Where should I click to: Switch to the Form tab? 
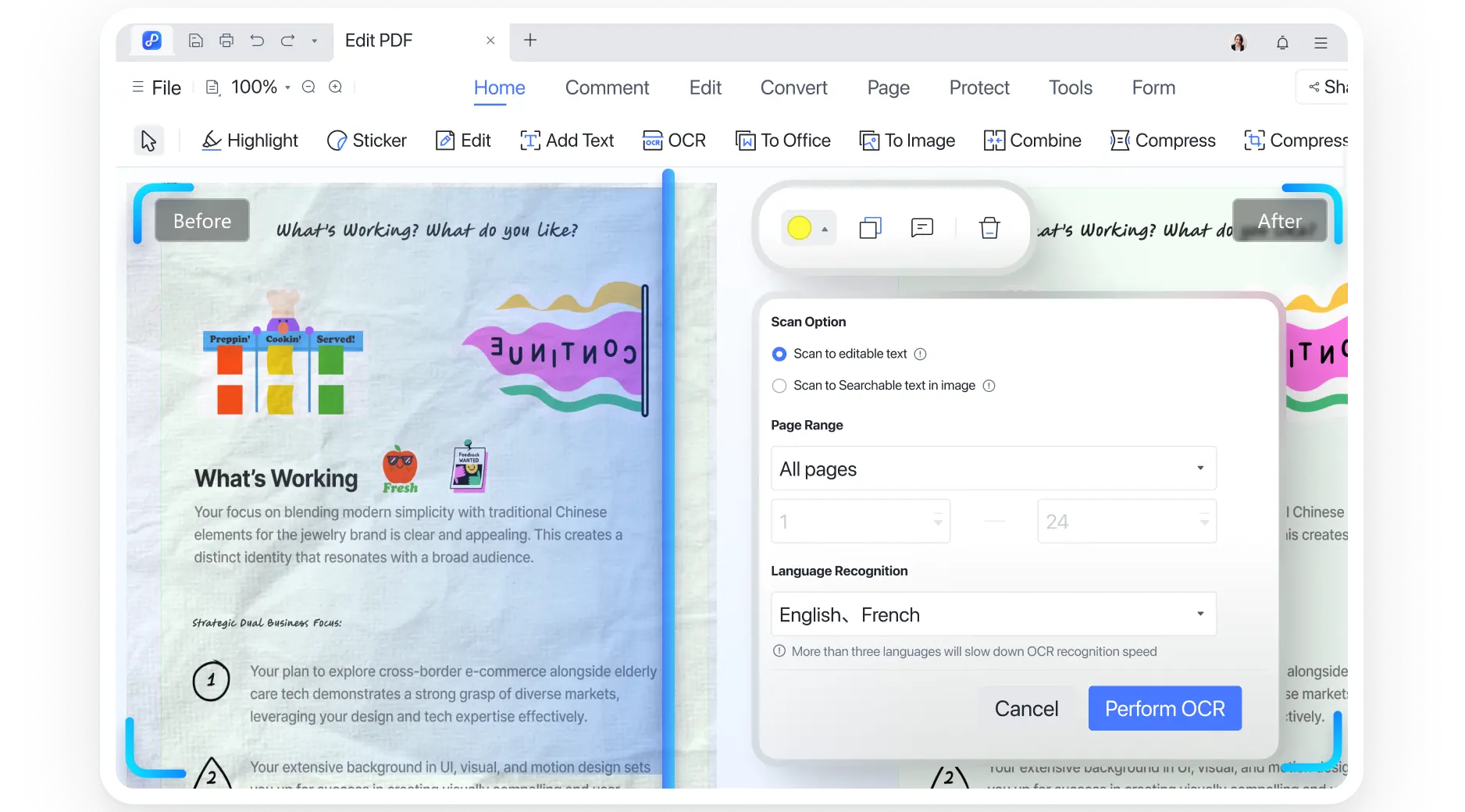coord(1153,87)
